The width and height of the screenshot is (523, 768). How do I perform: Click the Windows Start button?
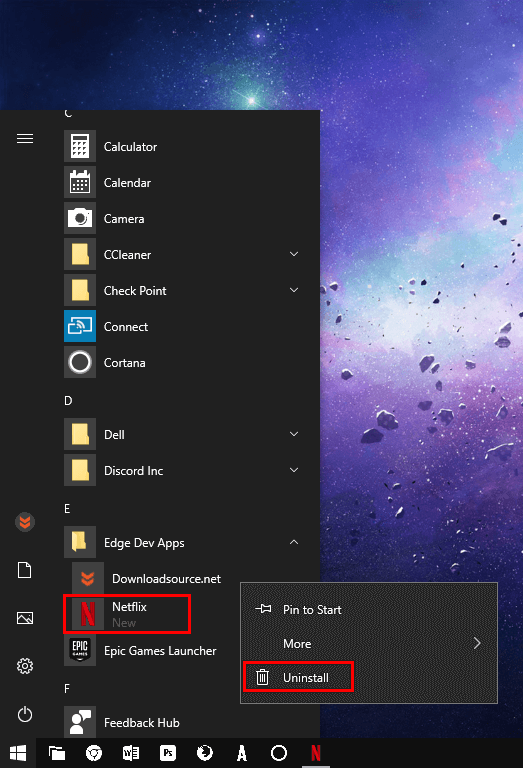(18, 753)
